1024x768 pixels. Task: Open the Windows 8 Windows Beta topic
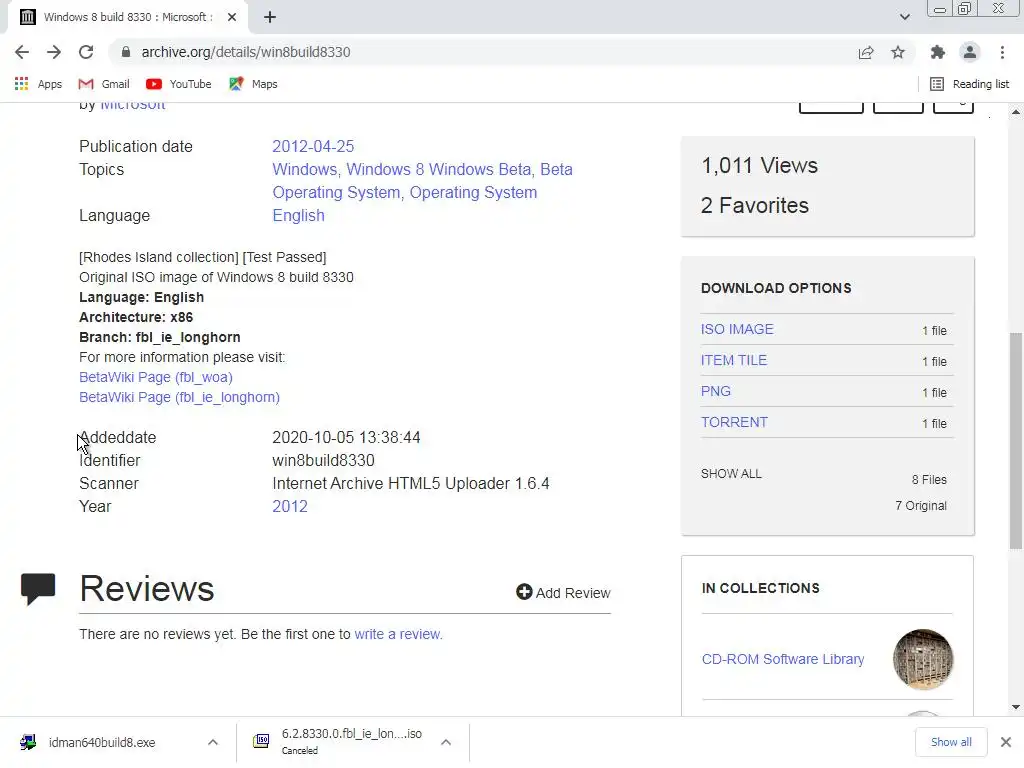(438, 169)
